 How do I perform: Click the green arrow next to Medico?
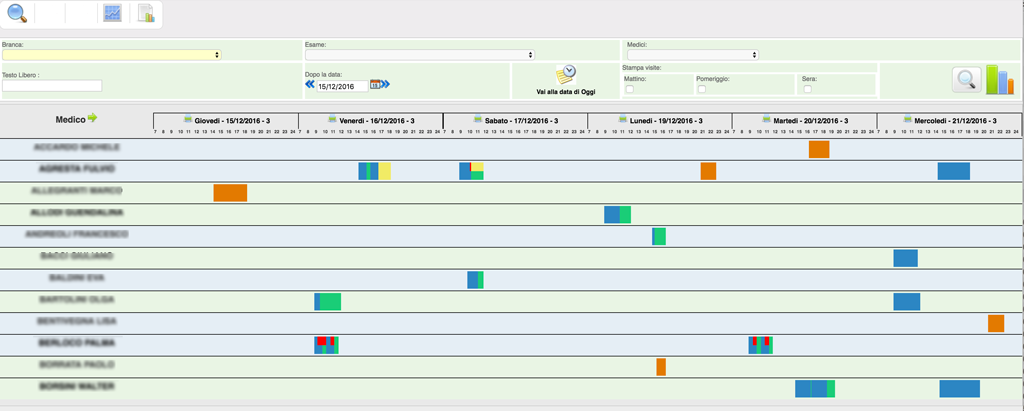93,118
